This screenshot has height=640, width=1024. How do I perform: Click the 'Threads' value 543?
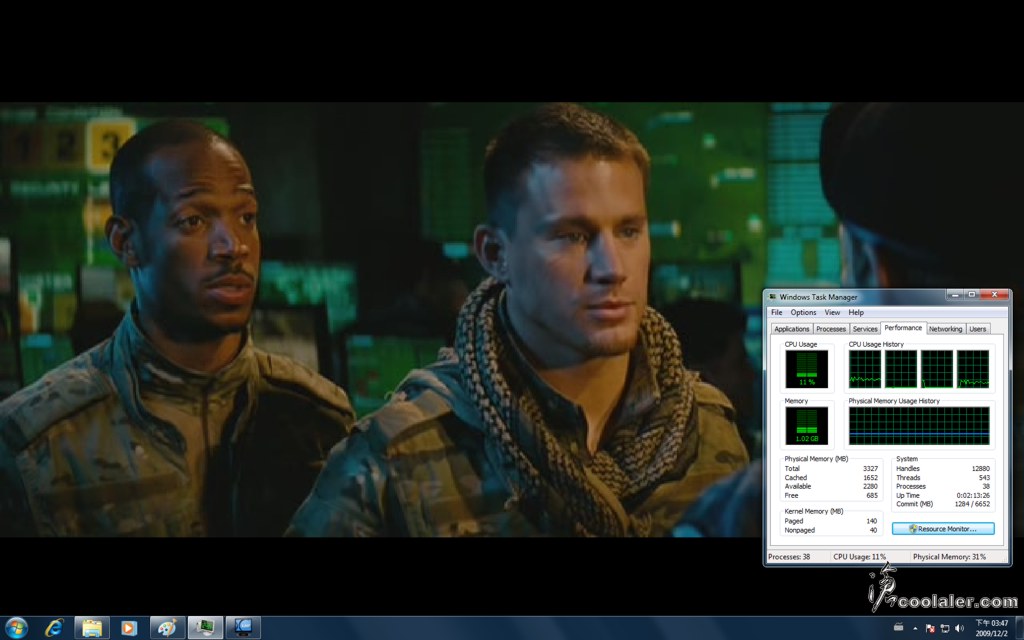point(984,477)
